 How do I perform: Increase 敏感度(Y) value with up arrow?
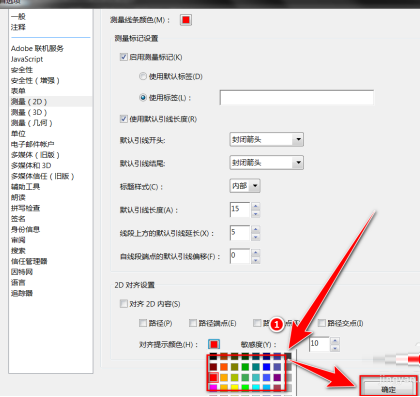[x=335, y=341]
